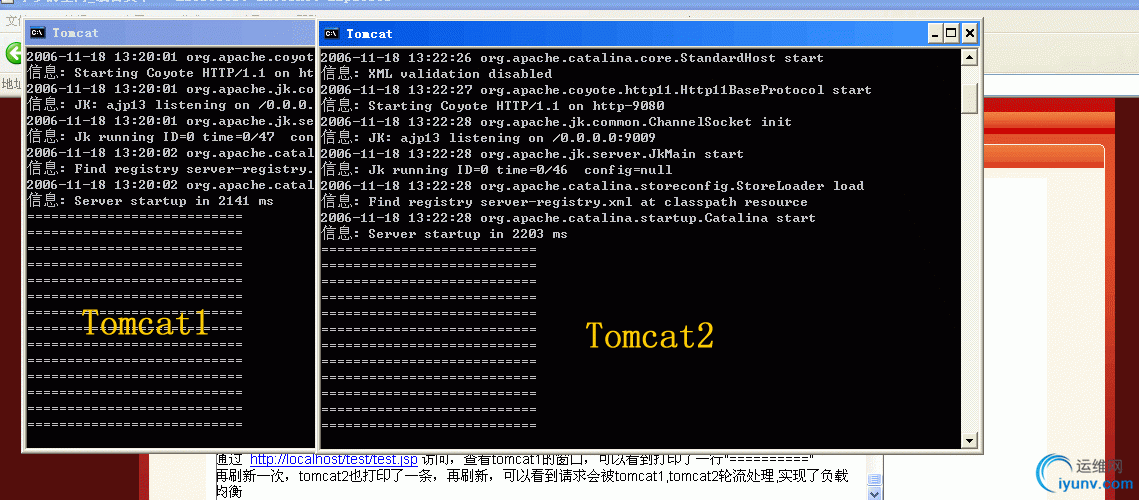Click the blue scroll-down chevron of the browser text box
This screenshot has height=500, width=1139.
pyautogui.click(x=875, y=494)
